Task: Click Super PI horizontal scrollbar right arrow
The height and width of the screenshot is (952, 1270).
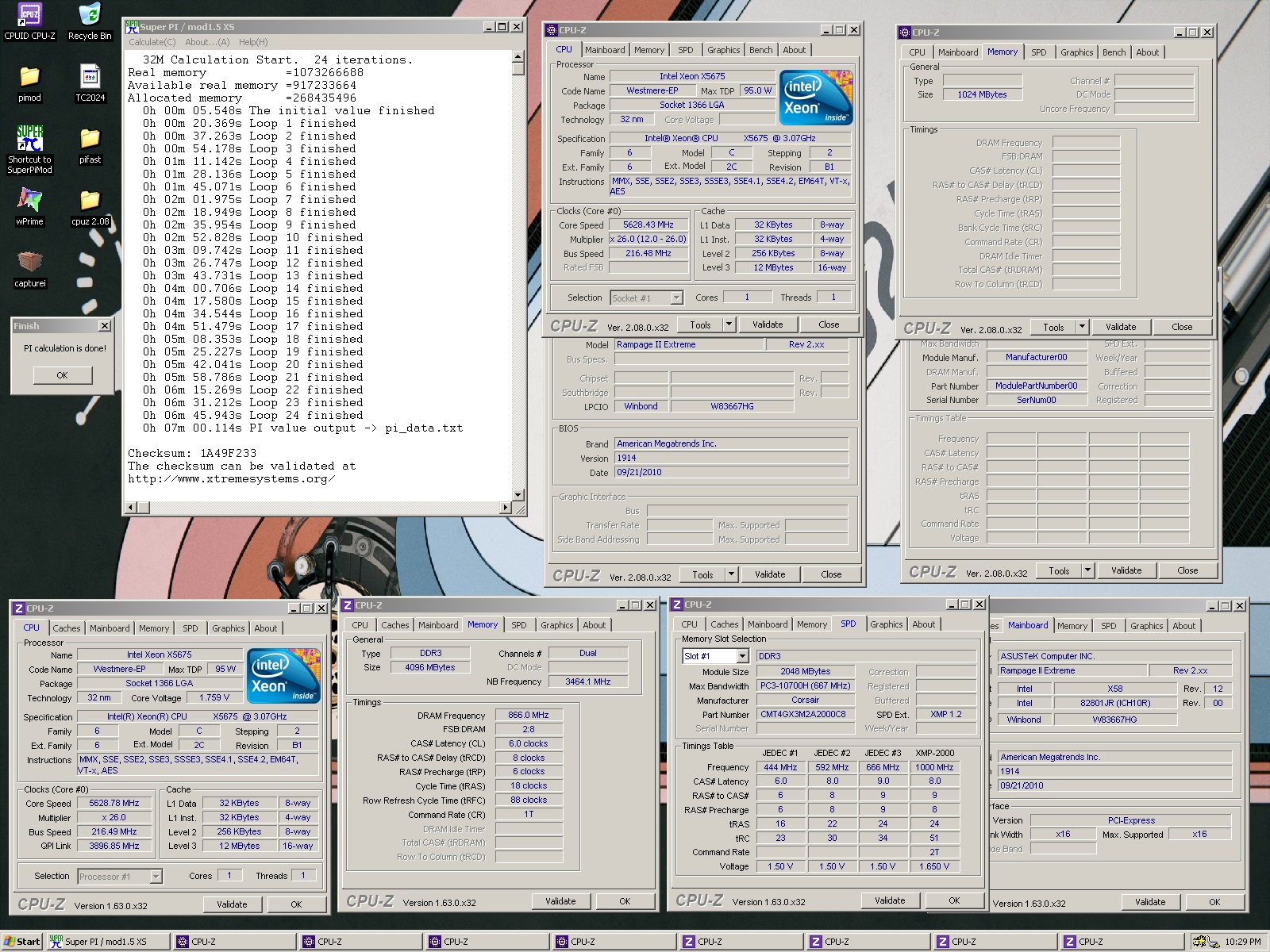Action: (505, 507)
